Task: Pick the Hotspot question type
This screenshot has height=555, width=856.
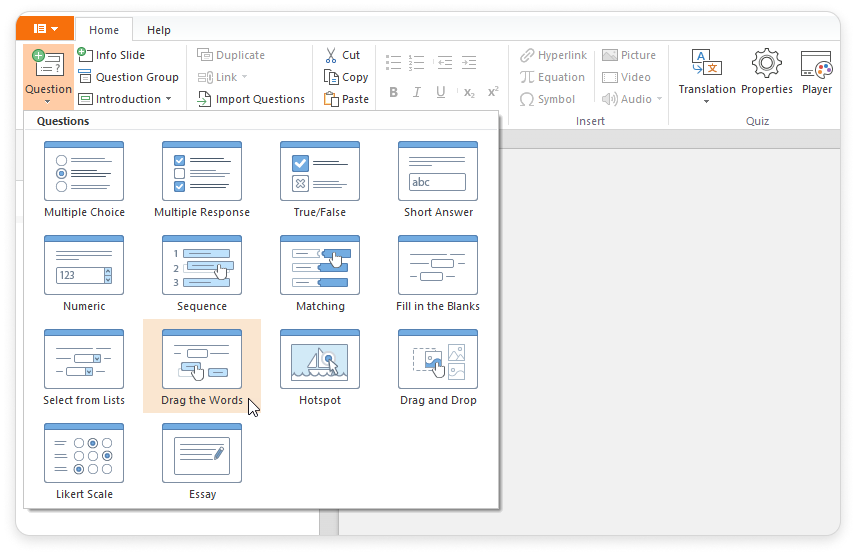Action: (x=320, y=367)
